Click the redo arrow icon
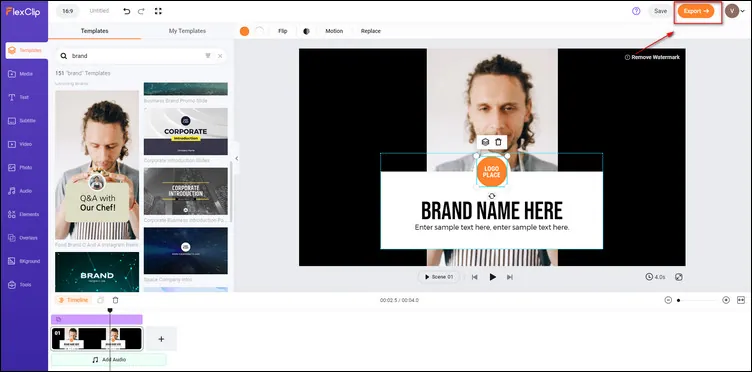The height and width of the screenshot is (372, 752). 142,11
